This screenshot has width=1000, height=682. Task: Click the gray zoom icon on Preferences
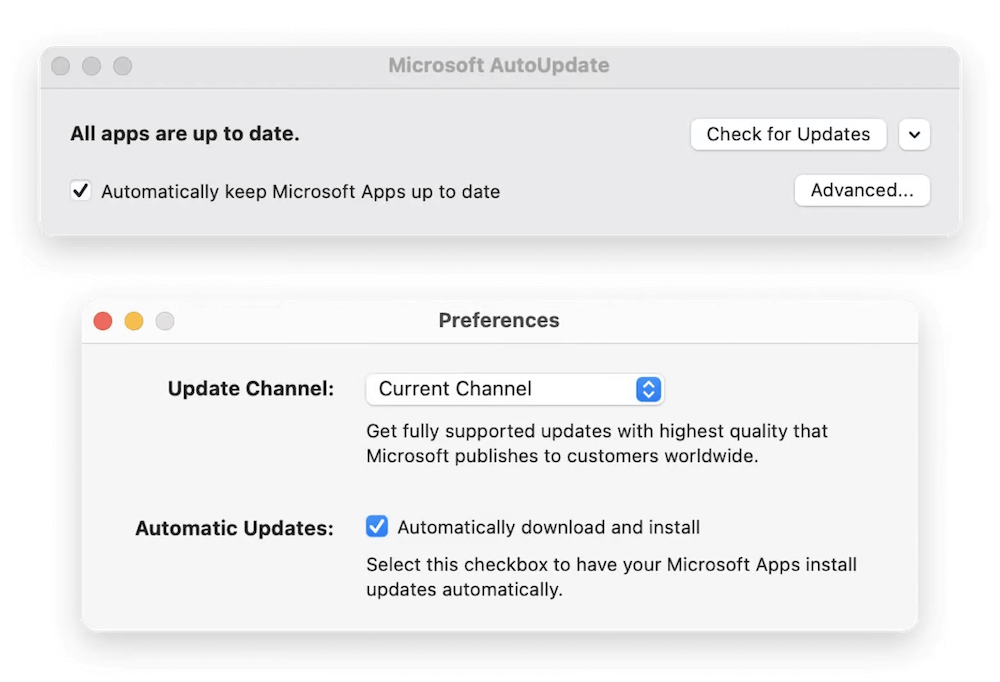[164, 321]
